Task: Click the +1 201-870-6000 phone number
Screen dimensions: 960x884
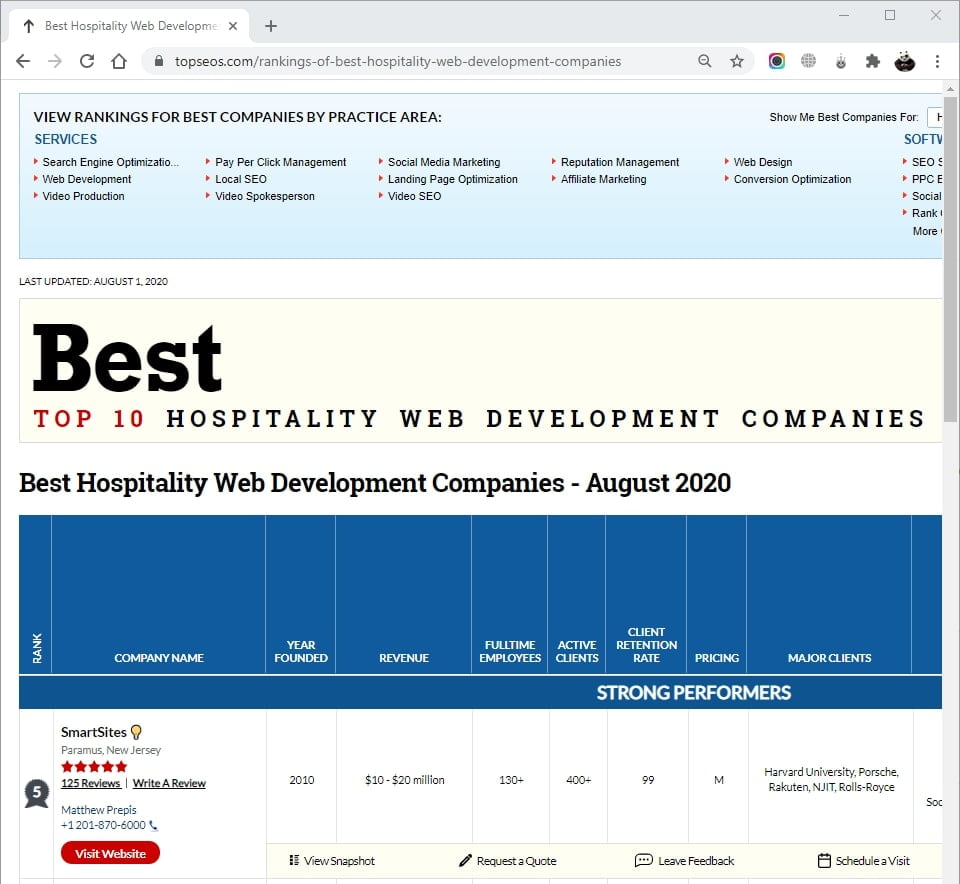Action: click(103, 825)
